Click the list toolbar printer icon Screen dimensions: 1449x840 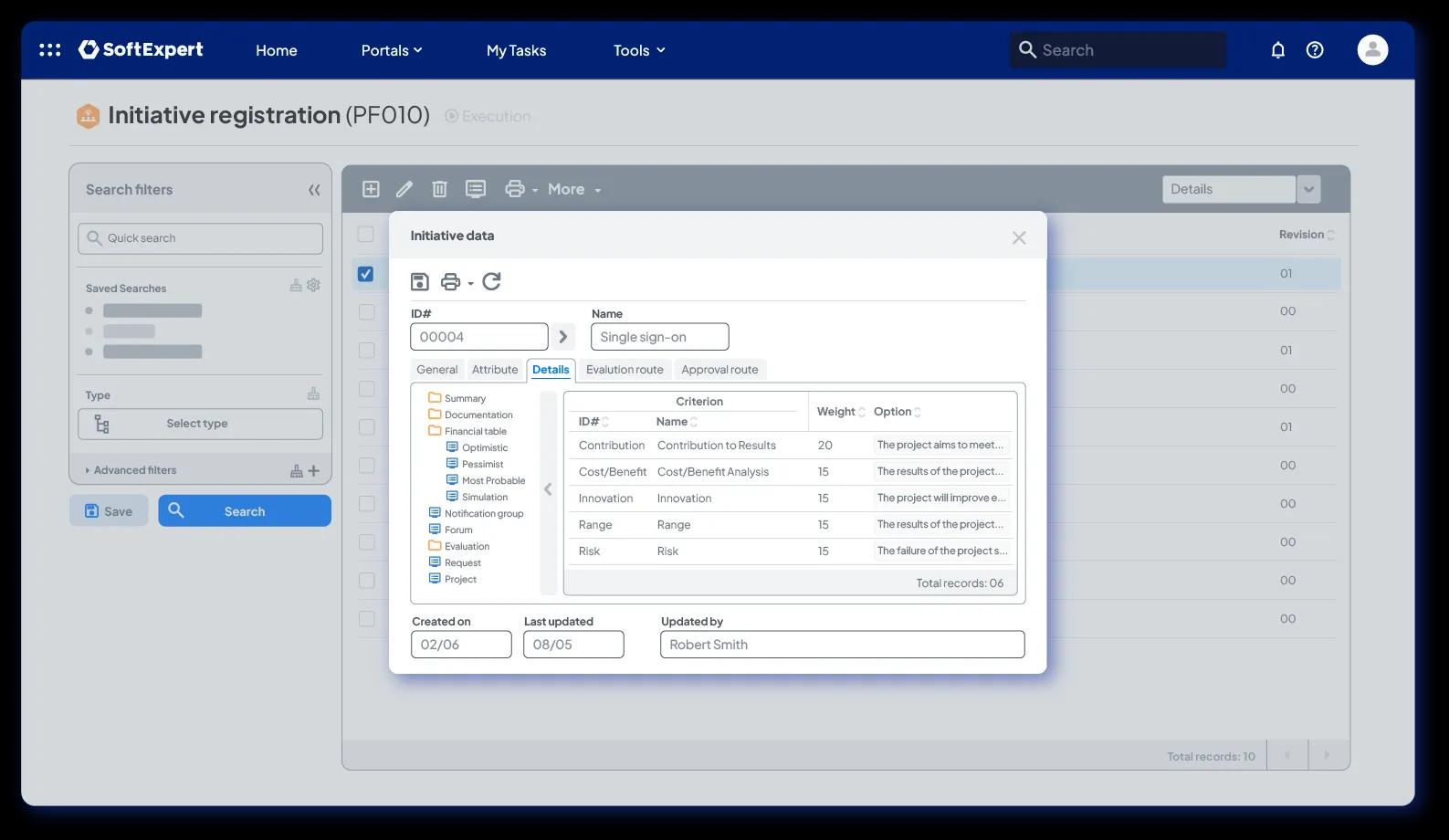tap(515, 189)
